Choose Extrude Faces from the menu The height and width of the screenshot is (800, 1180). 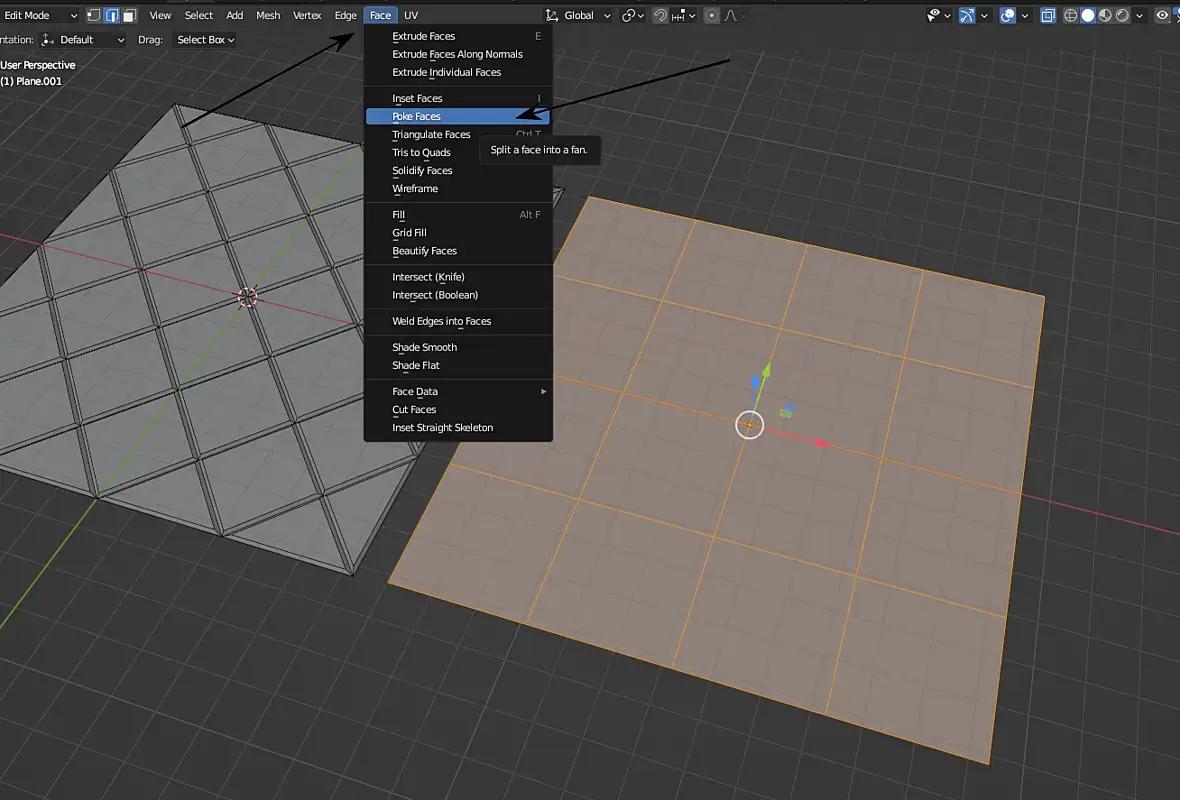pyautogui.click(x=458, y=36)
